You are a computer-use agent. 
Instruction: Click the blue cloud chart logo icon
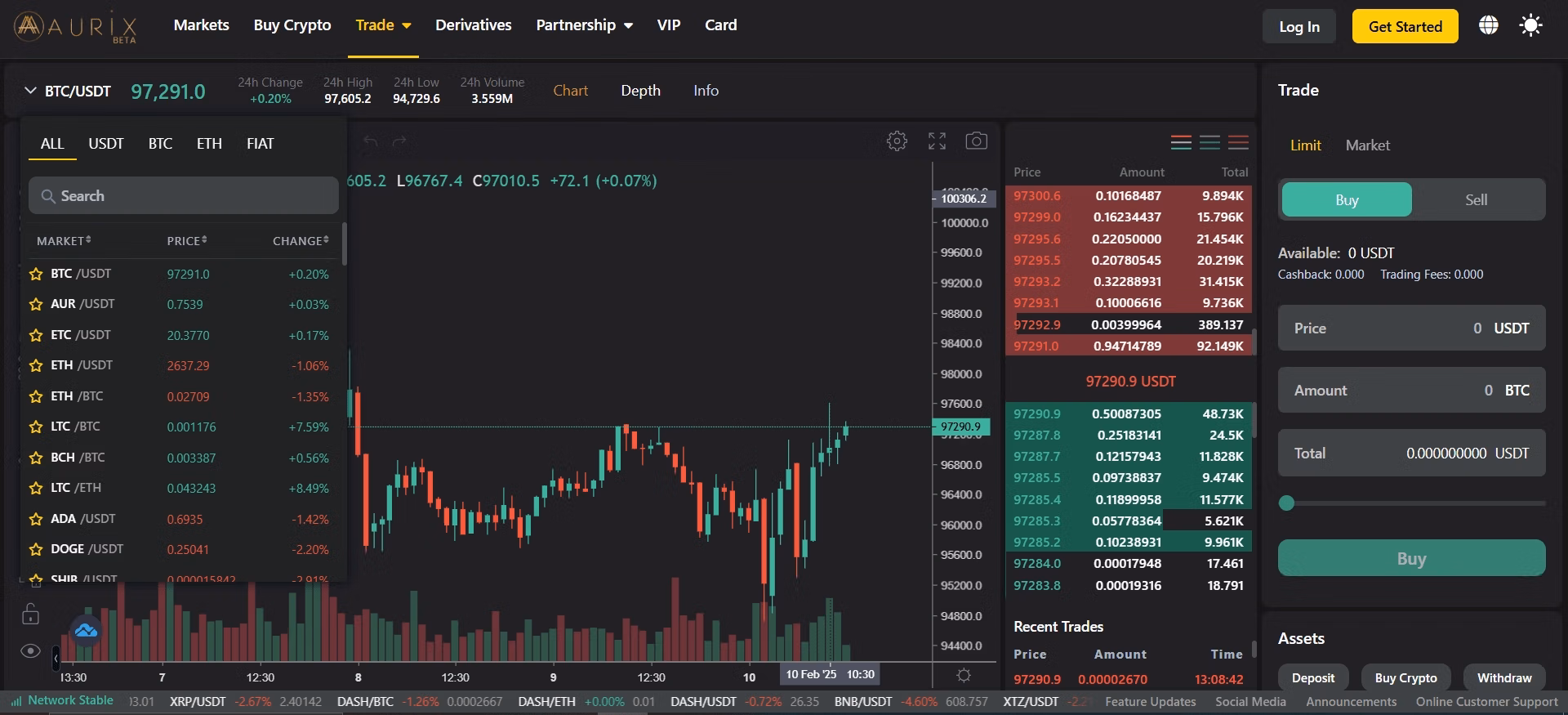[x=86, y=630]
